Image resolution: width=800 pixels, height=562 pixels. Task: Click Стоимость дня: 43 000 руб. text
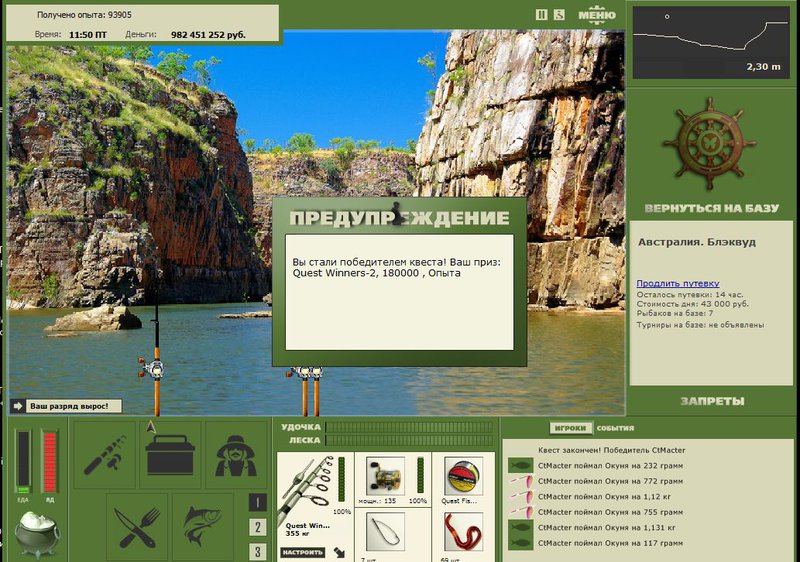pos(692,303)
